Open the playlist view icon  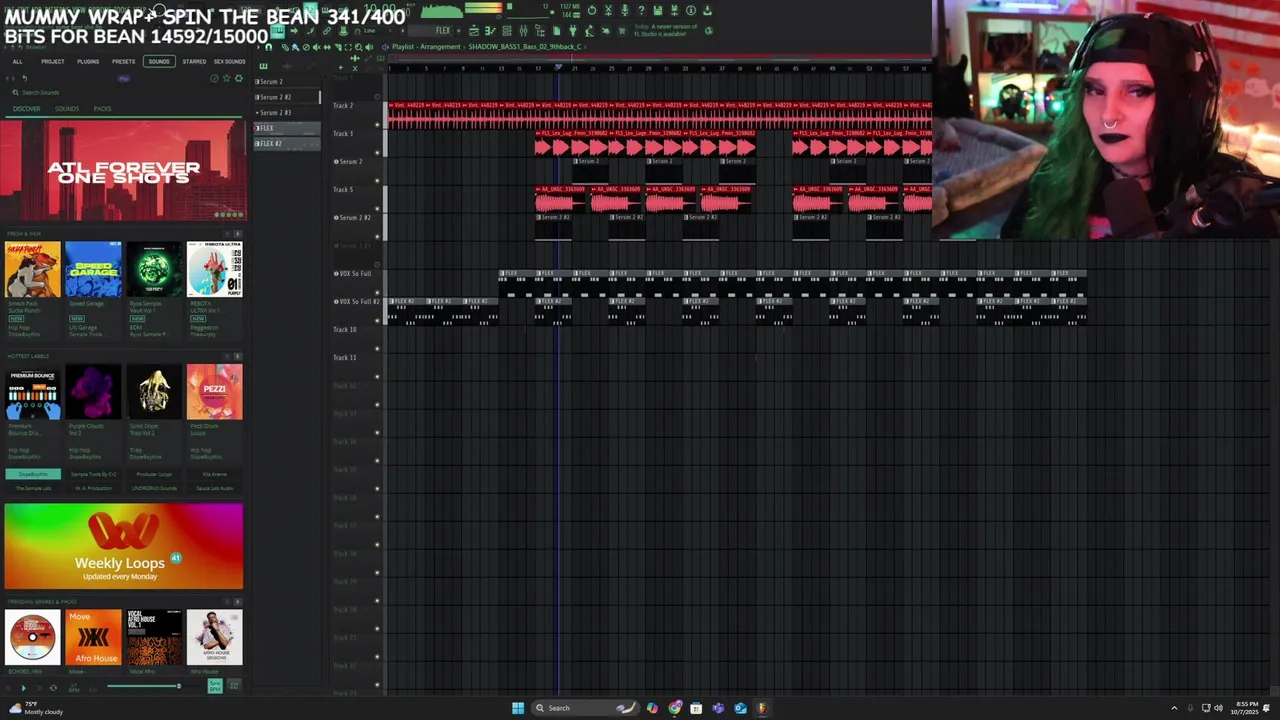pyautogui.click(x=474, y=31)
